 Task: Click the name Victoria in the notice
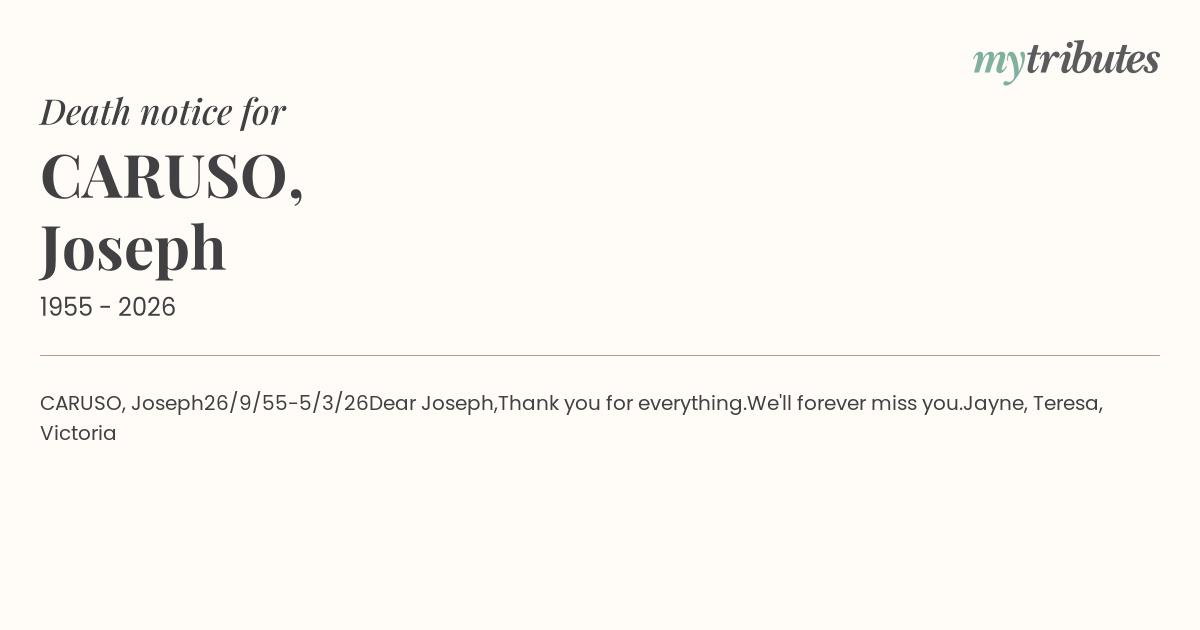point(78,433)
